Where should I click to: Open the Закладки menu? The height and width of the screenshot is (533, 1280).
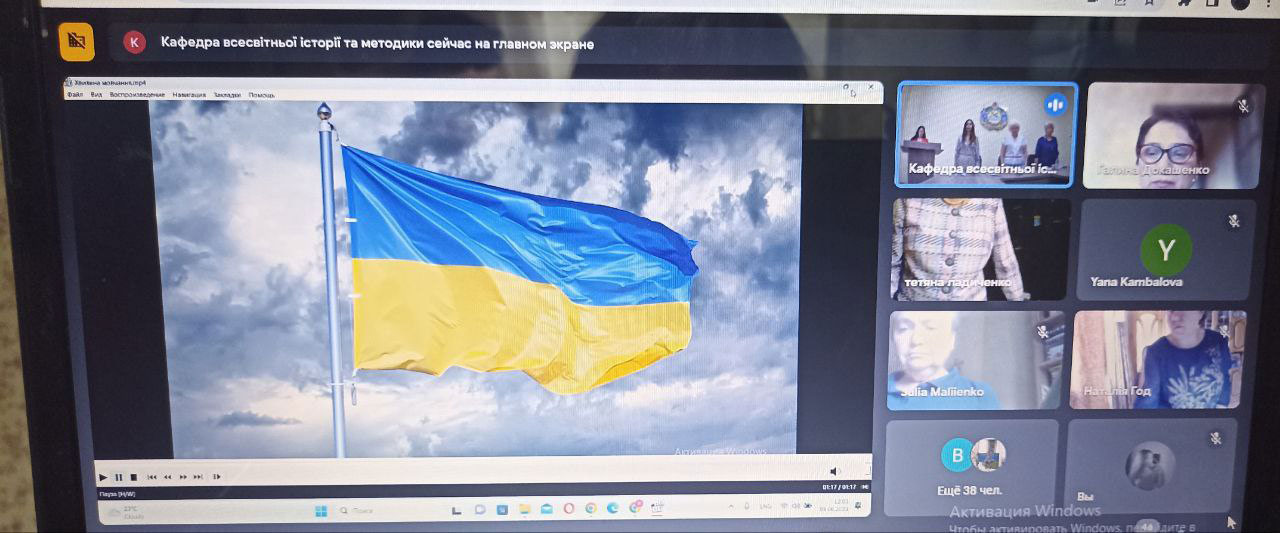pos(227,95)
